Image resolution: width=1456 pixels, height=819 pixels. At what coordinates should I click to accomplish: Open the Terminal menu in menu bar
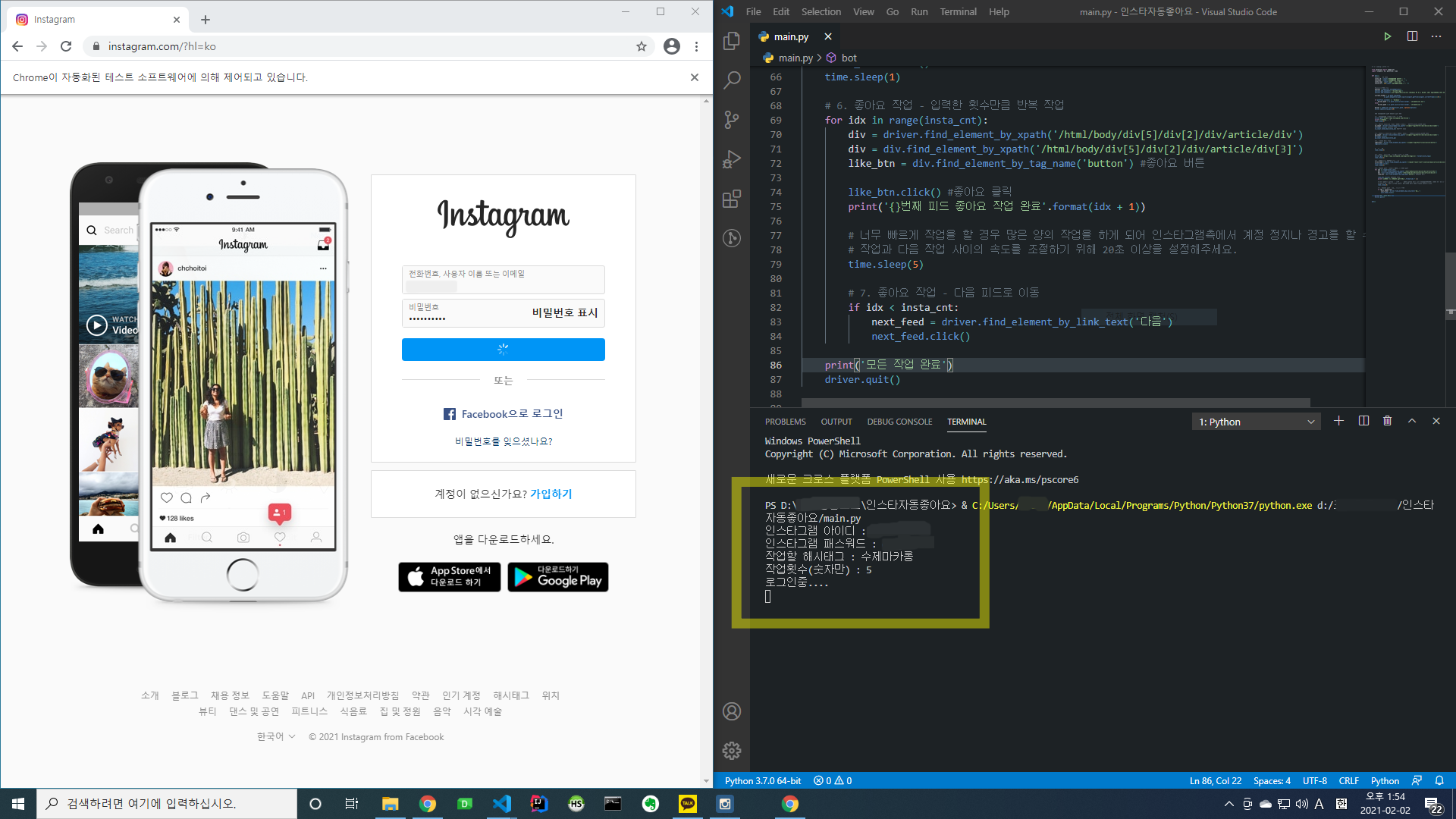coord(958,11)
